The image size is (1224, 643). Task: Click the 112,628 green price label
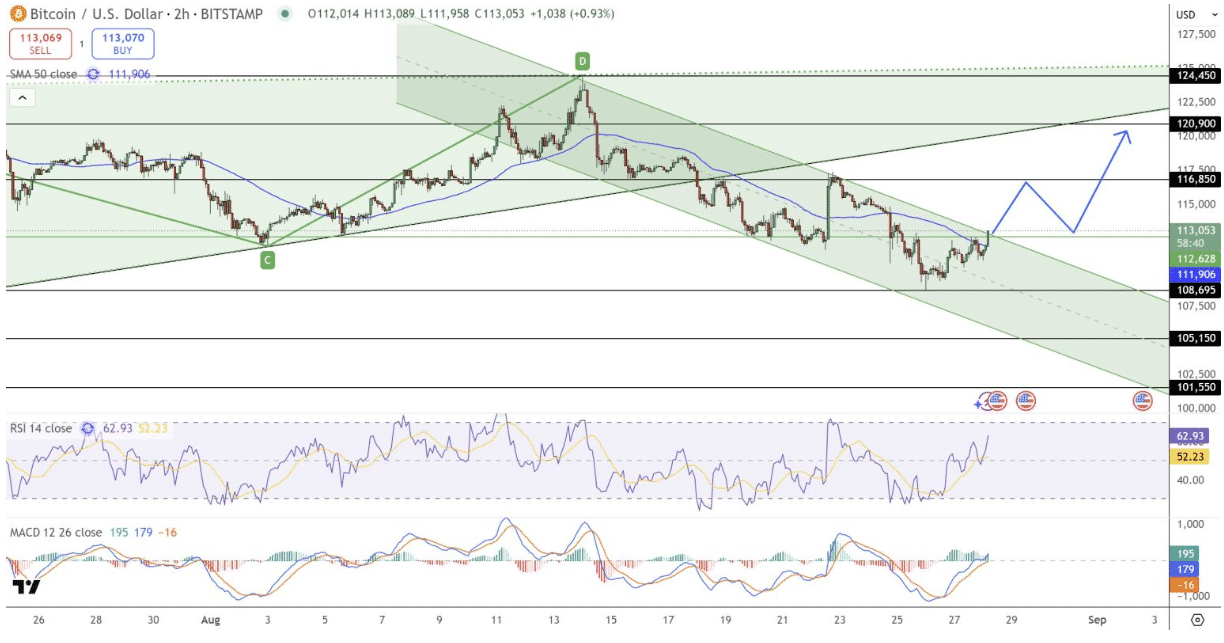pyautogui.click(x=1195, y=258)
